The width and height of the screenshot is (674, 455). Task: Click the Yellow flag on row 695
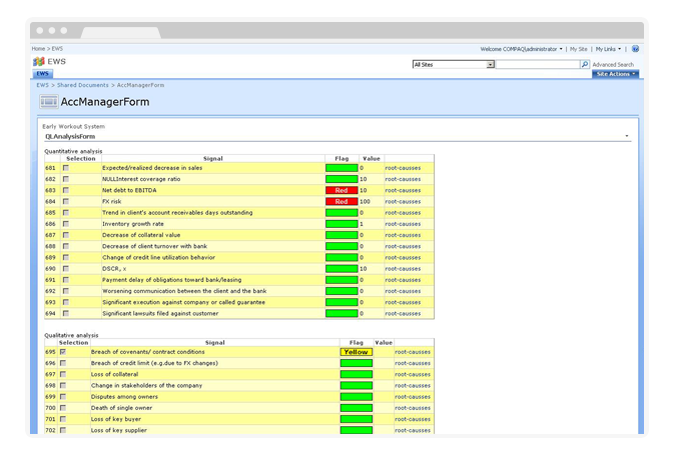tap(356, 352)
